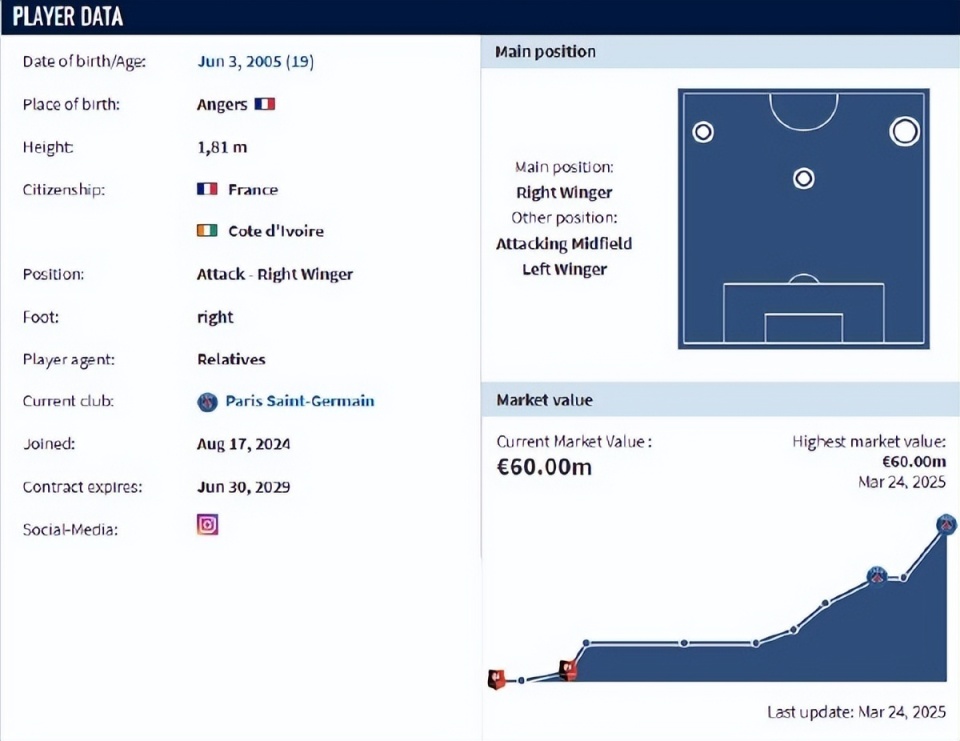
Task: Select the first club crest at chart start
Action: click(x=495, y=679)
